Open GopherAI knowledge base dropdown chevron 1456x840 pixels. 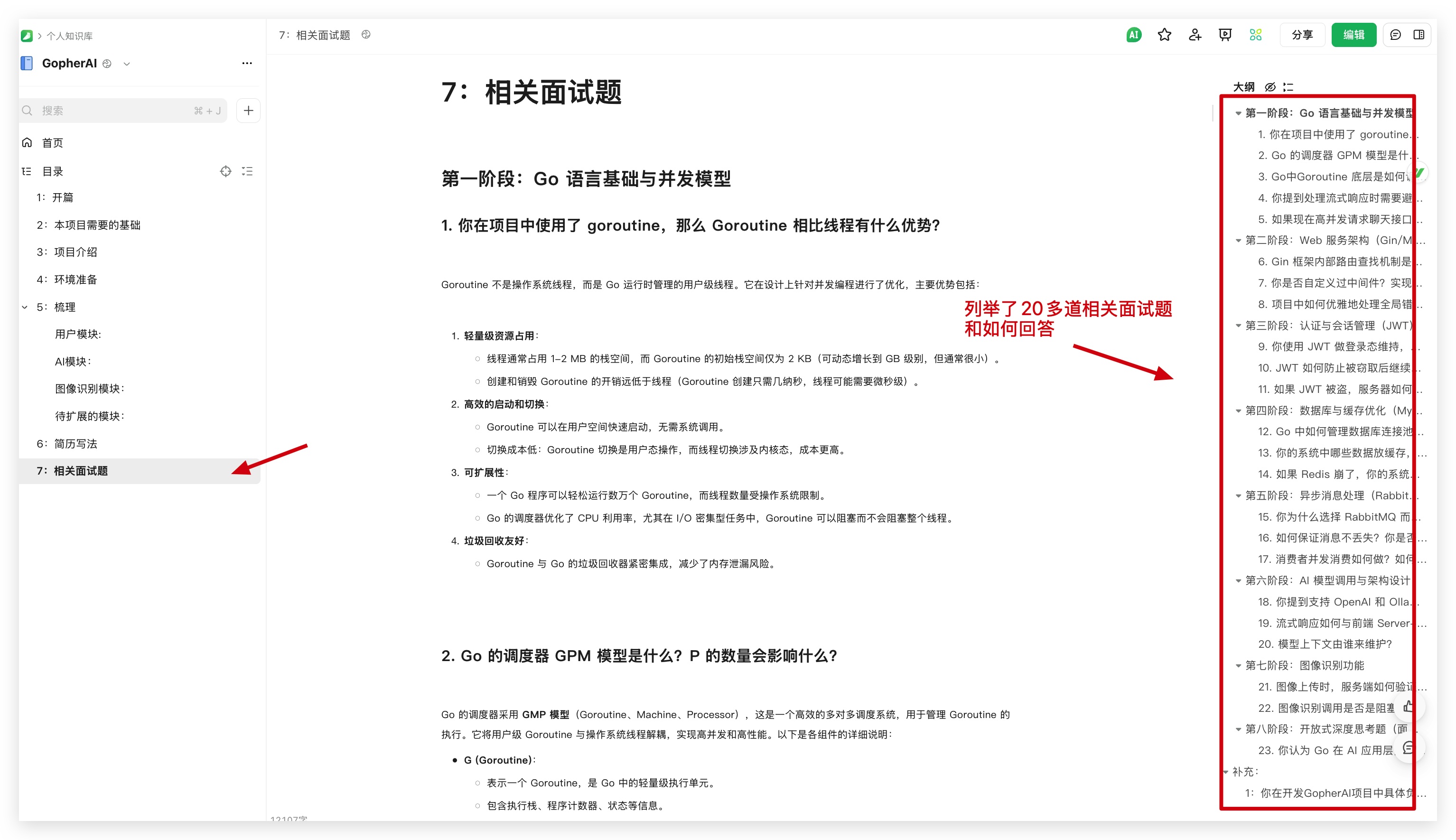click(x=127, y=64)
